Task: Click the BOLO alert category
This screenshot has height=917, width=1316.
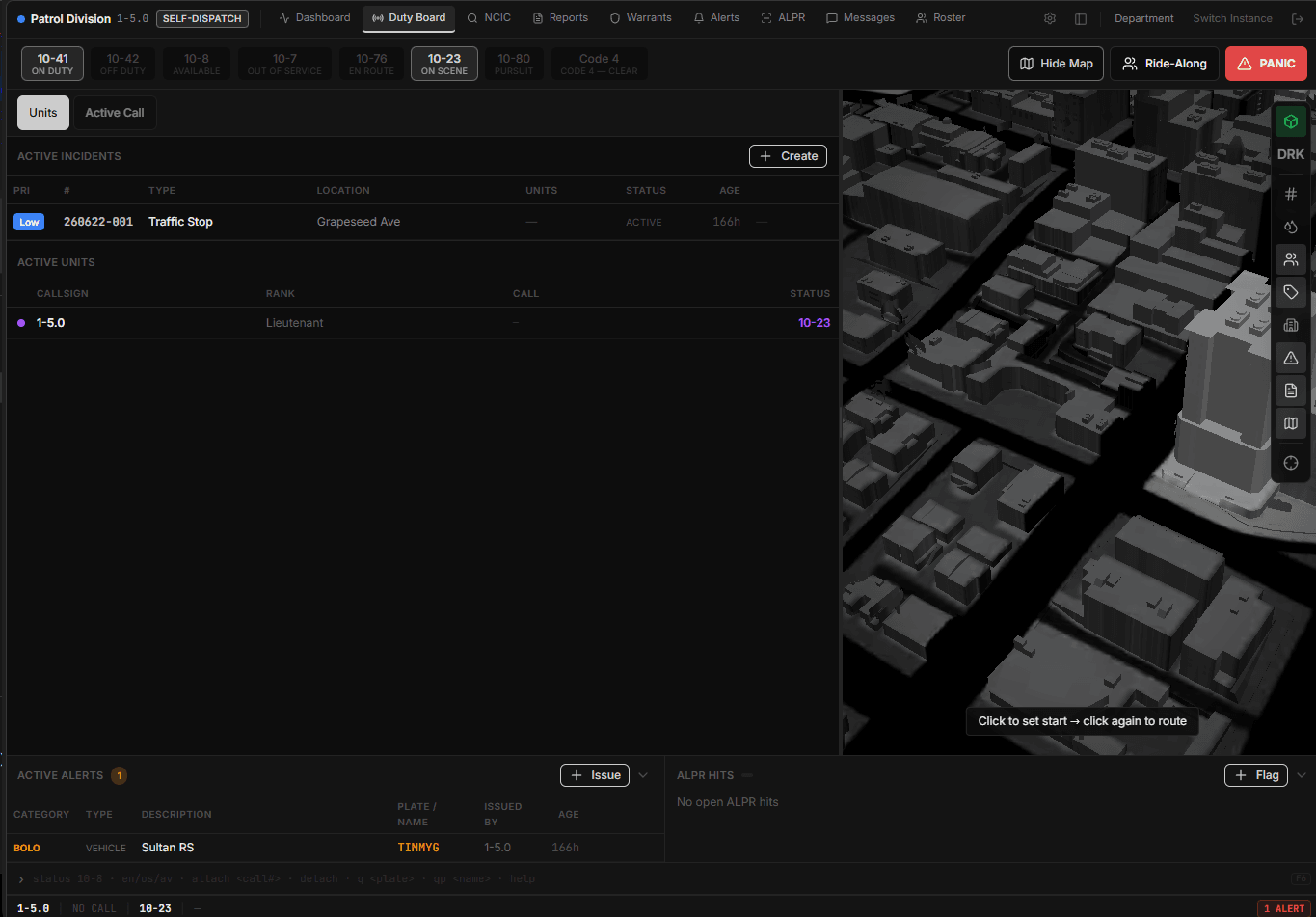Action: coord(27,849)
